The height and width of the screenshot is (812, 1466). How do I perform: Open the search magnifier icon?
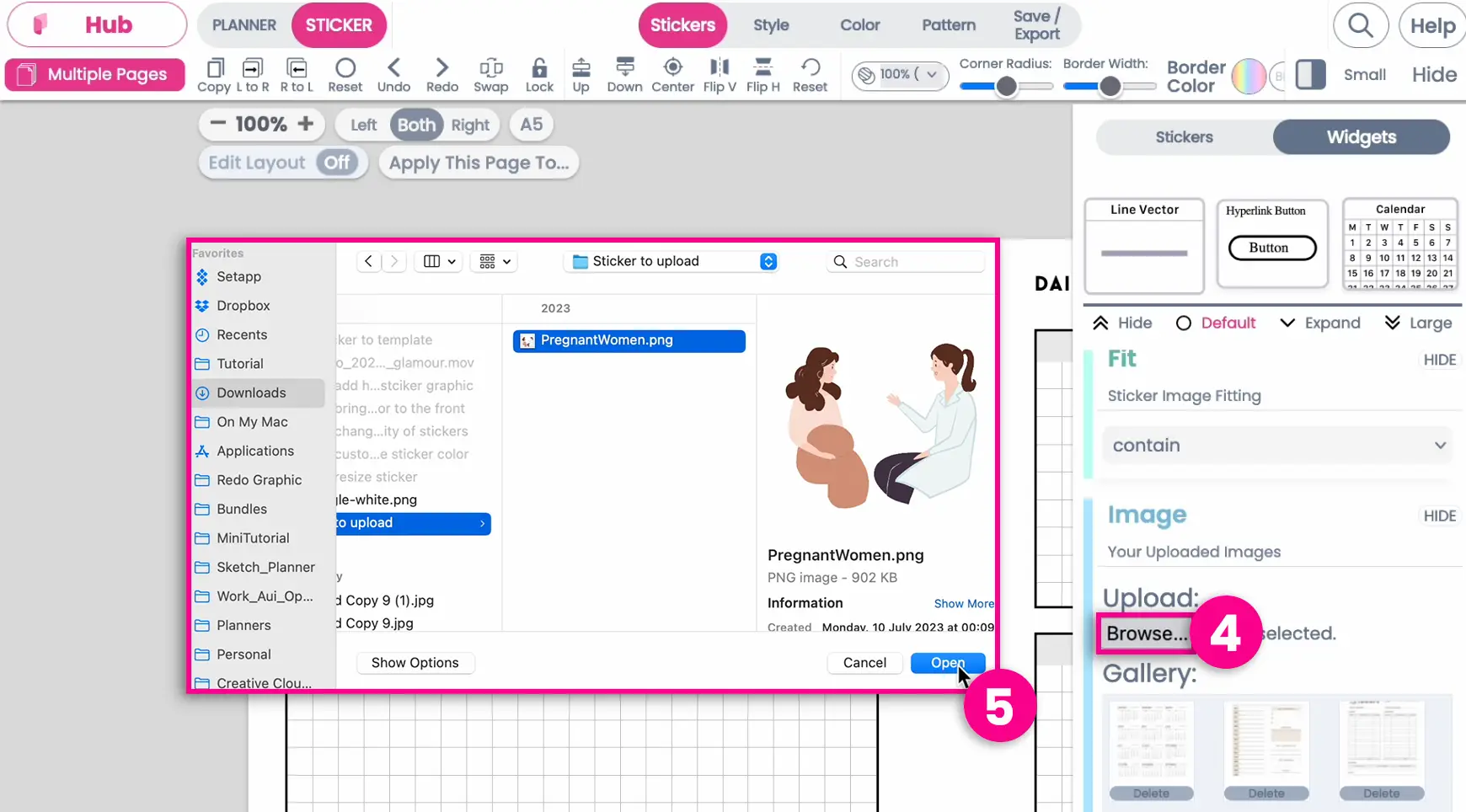[1361, 26]
